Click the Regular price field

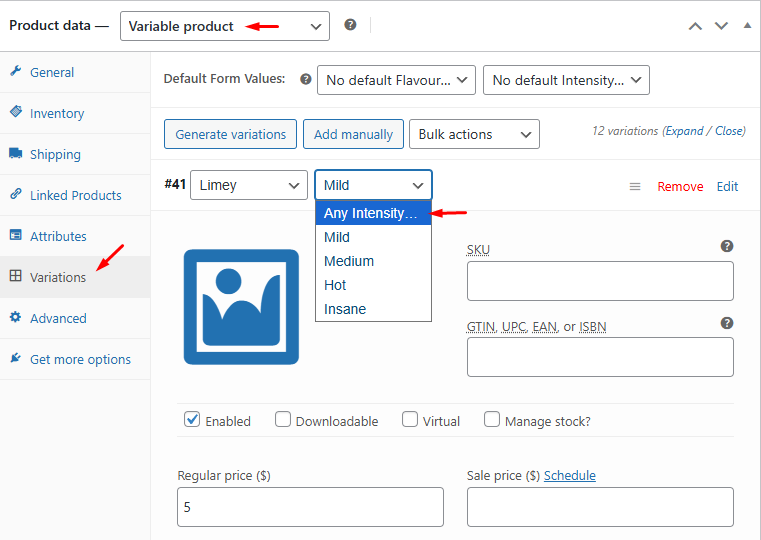coord(310,507)
